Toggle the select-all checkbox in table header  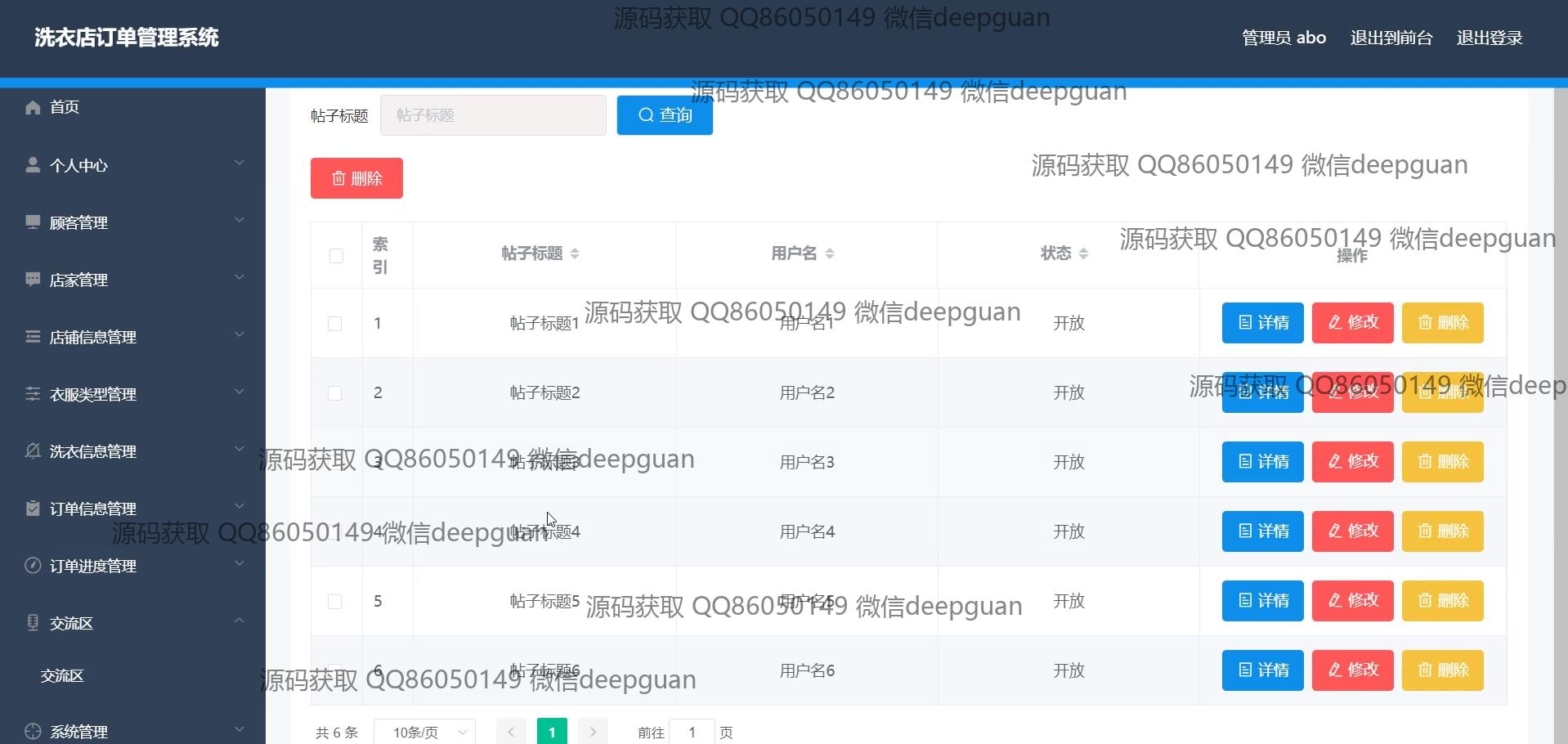tap(336, 256)
